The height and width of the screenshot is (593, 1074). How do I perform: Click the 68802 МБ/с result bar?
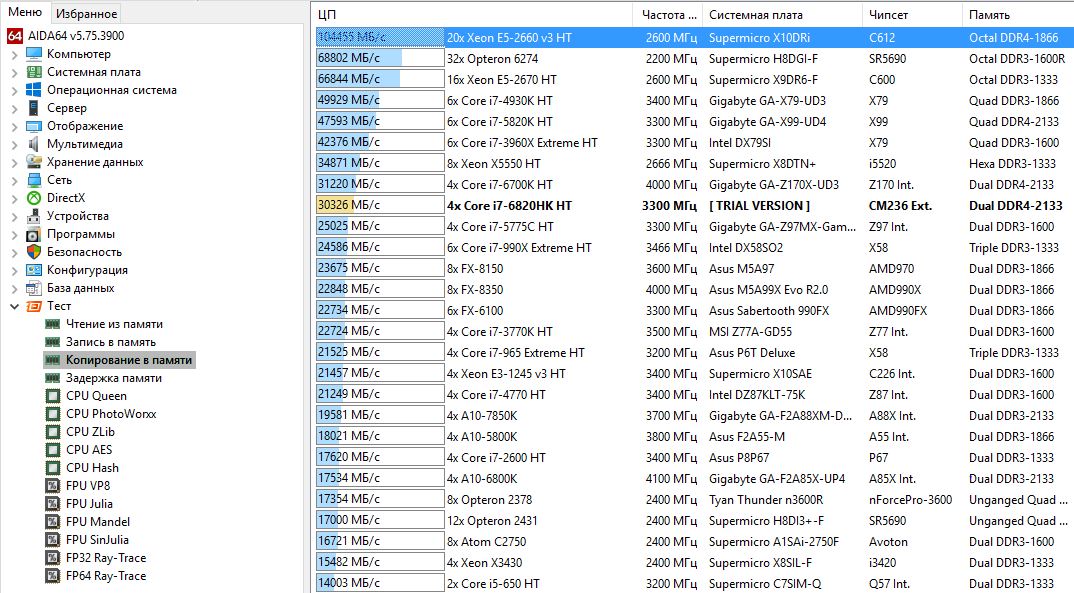pyautogui.click(x=380, y=59)
